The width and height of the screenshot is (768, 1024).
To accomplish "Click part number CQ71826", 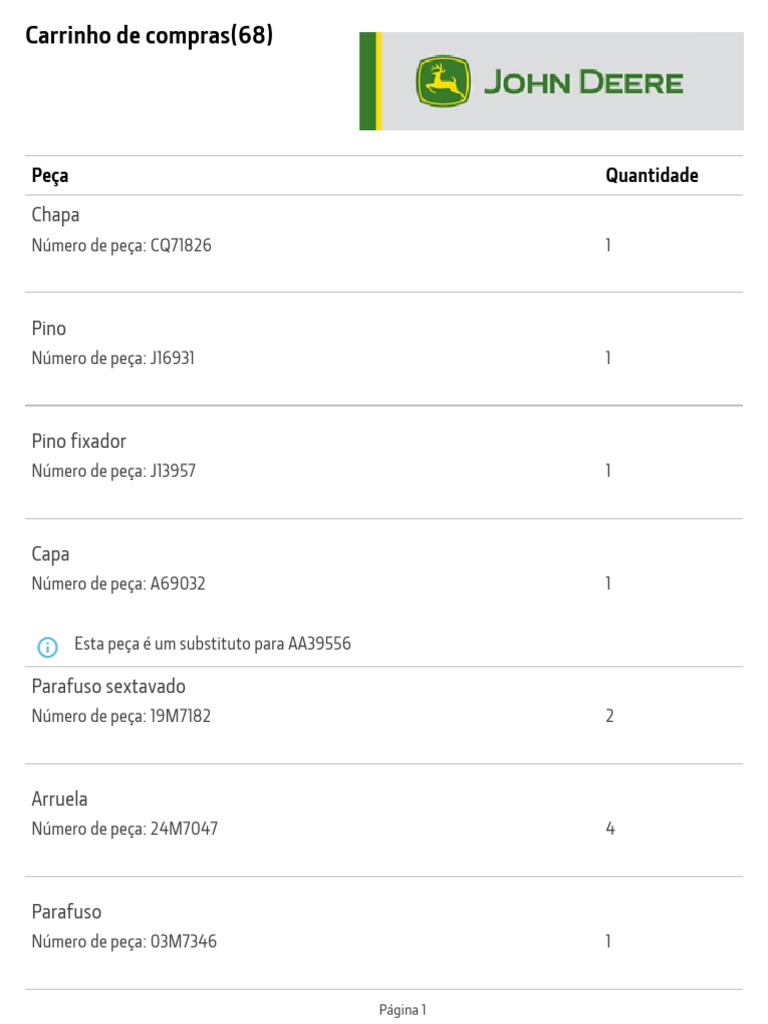I will click(180, 245).
